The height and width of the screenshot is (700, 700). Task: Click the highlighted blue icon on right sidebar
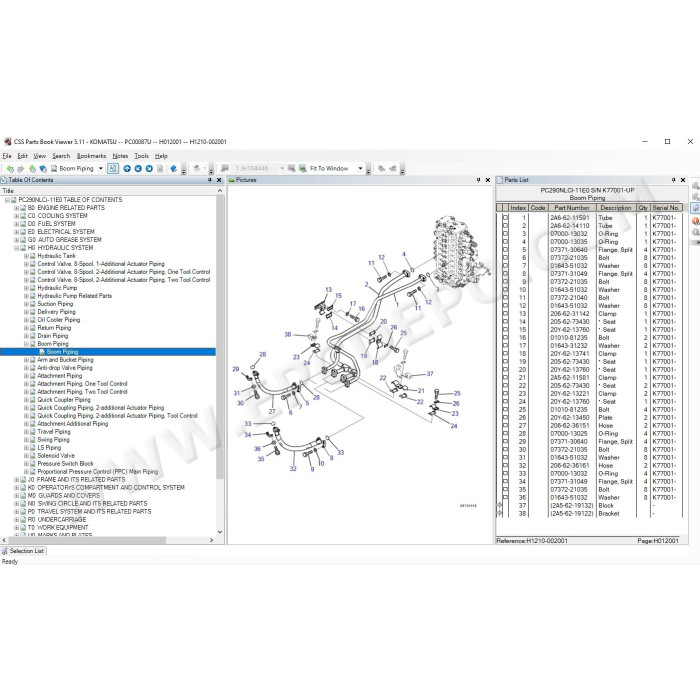coord(696,208)
